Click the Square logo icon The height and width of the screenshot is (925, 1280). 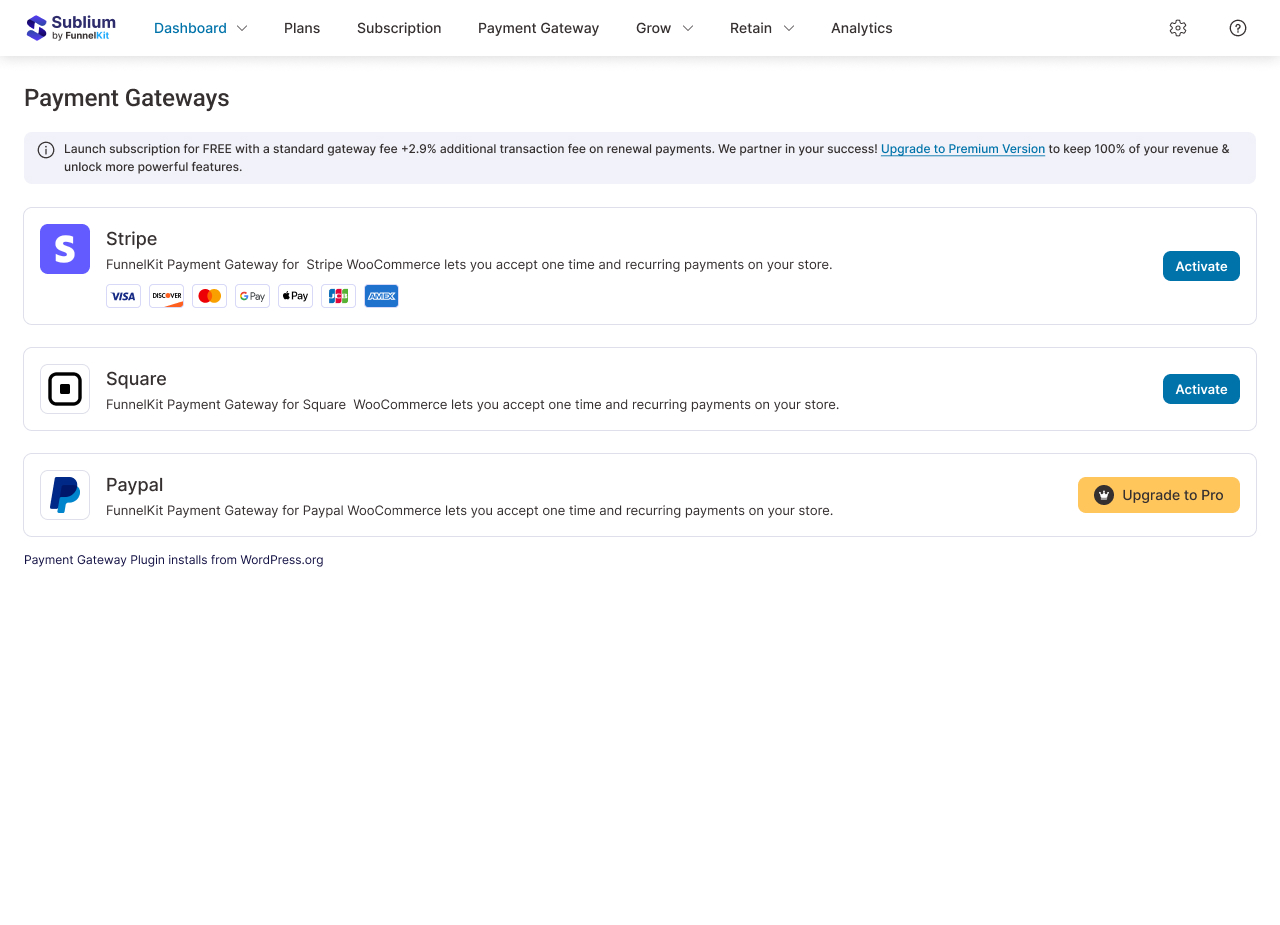click(65, 389)
